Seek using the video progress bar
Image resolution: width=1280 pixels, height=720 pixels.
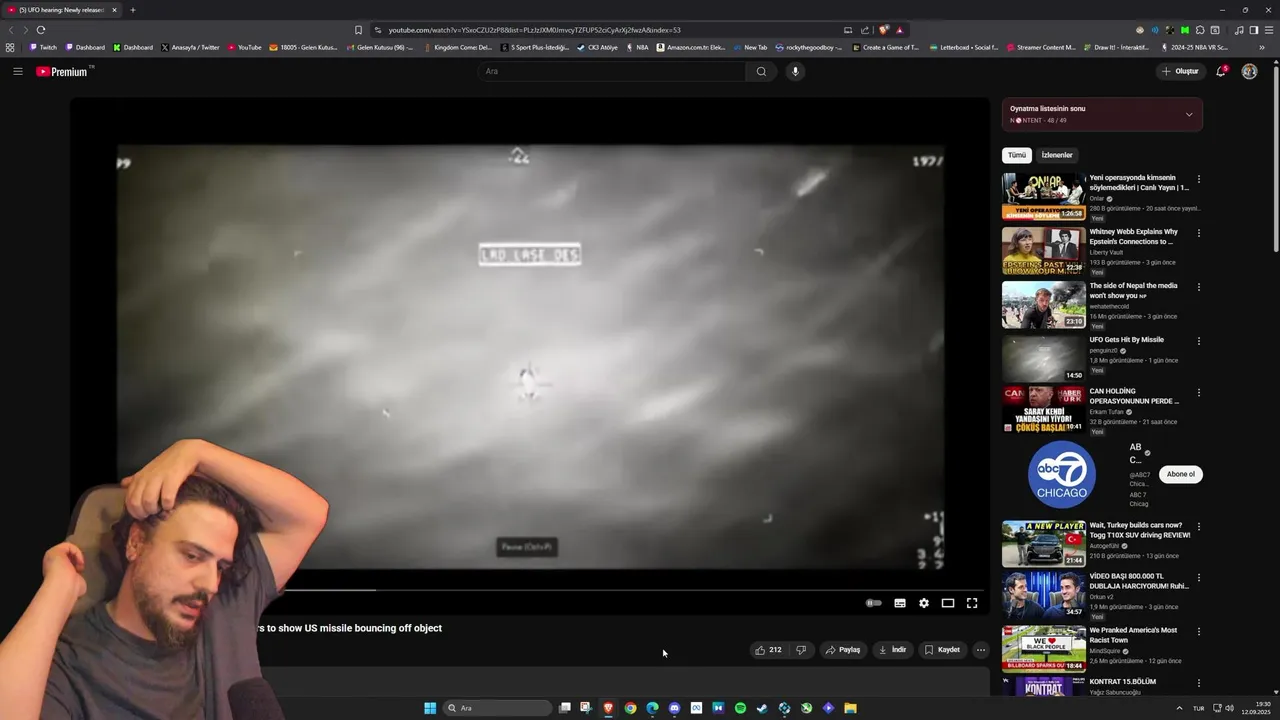click(x=530, y=589)
